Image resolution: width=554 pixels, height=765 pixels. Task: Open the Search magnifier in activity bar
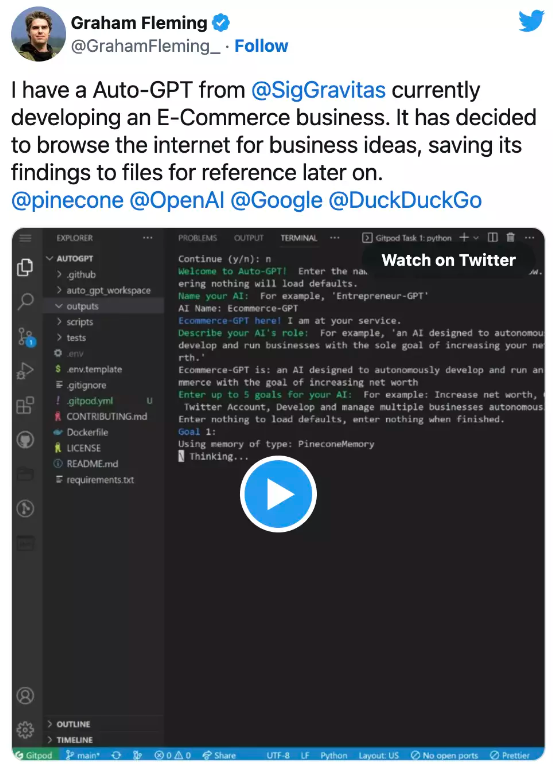[x=25, y=302]
